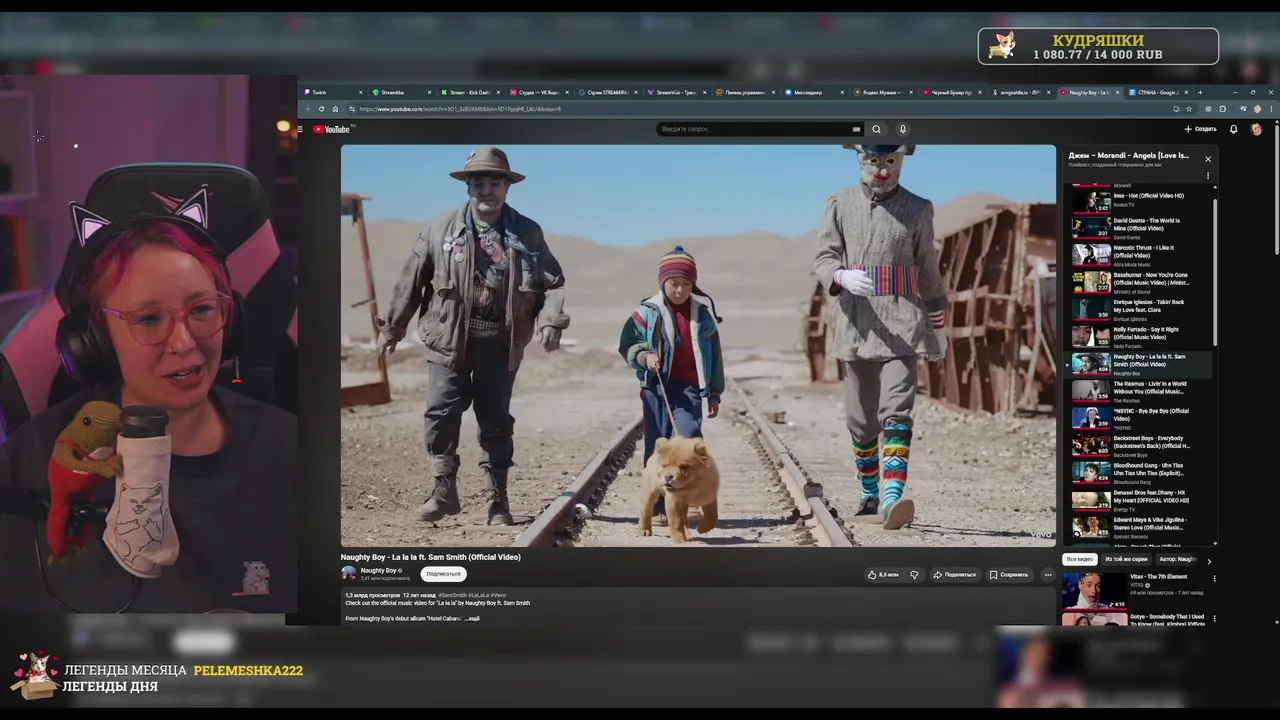Switch to the Stream - Kick Dashboard tab
1280x720 pixels.
[471, 92]
